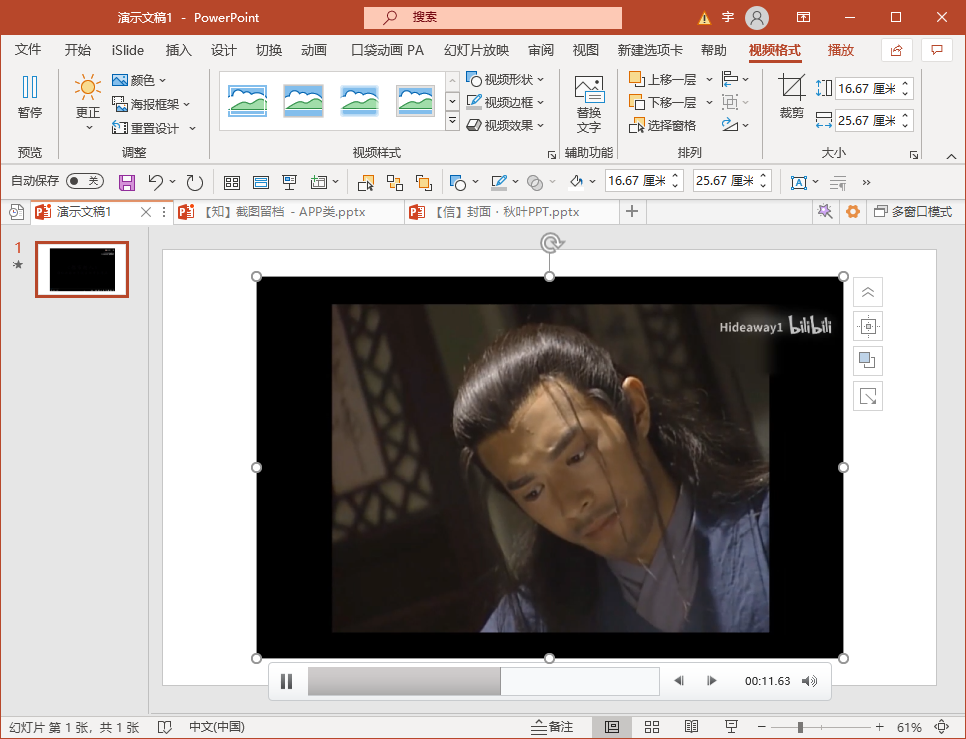Expand the 视频形状 dropdown
Screen dimensions: 966x739
pos(507,79)
